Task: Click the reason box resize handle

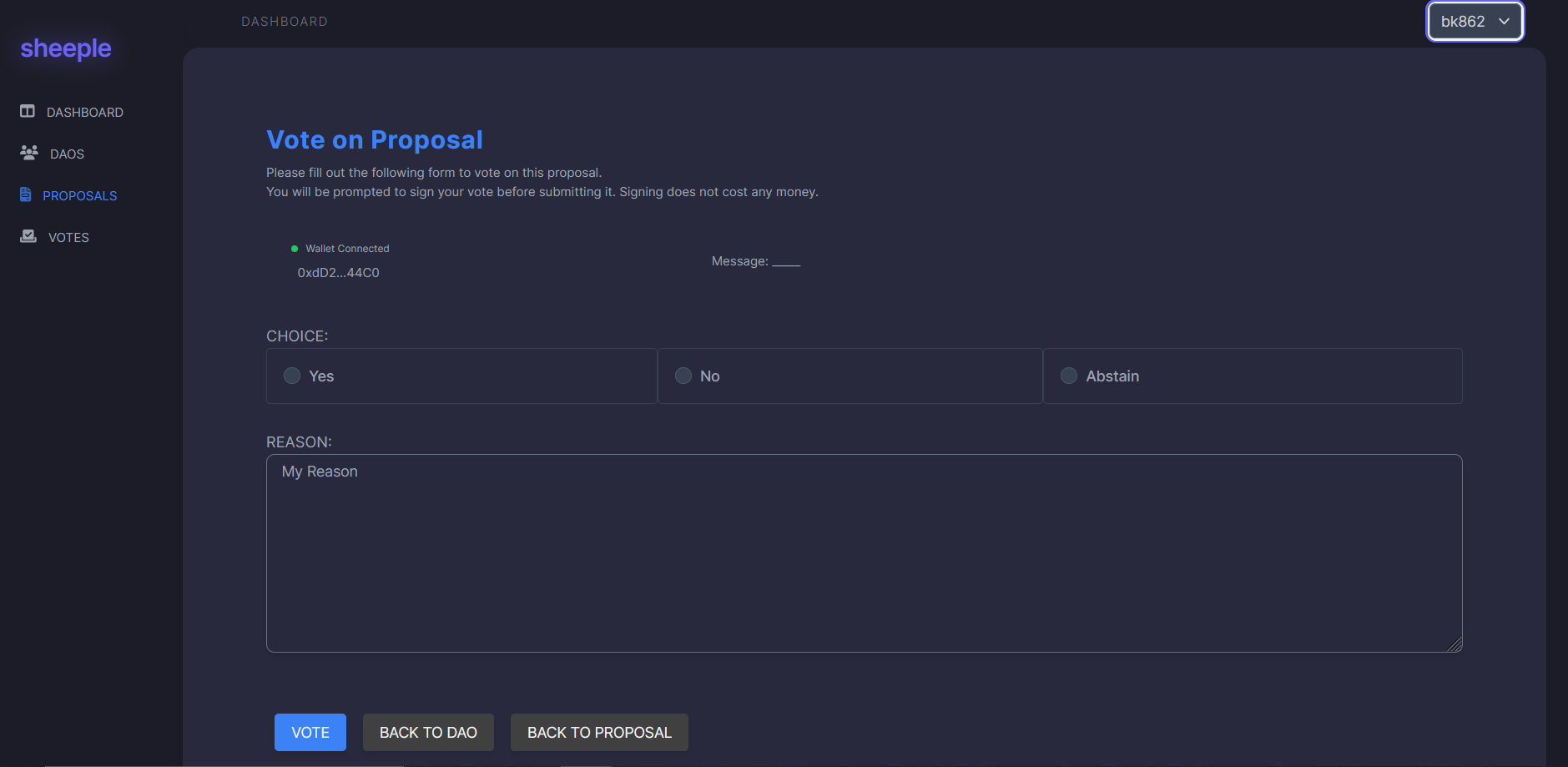Action: pyautogui.click(x=1455, y=644)
